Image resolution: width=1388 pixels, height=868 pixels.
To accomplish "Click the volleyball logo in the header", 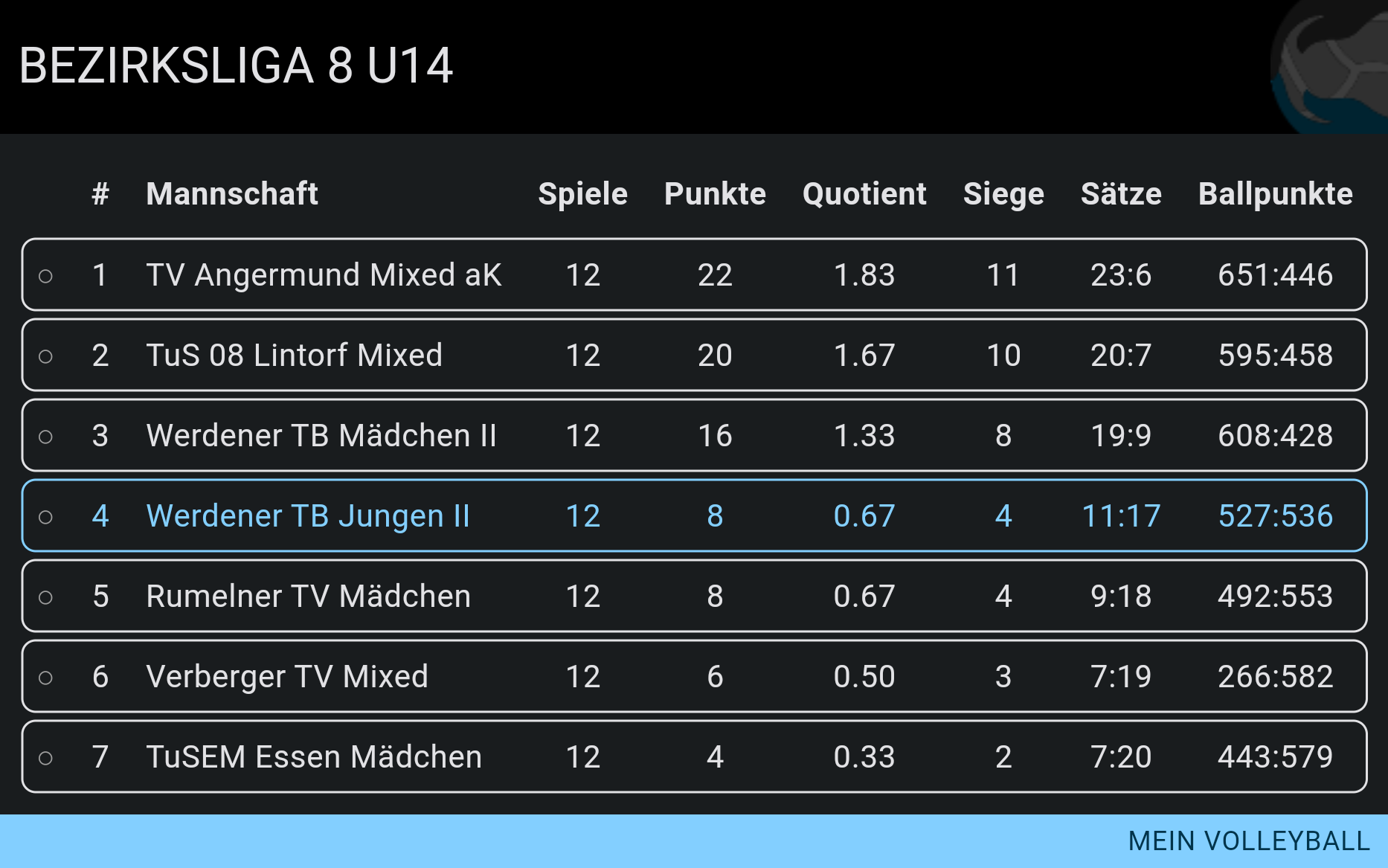I will tap(1329, 67).
